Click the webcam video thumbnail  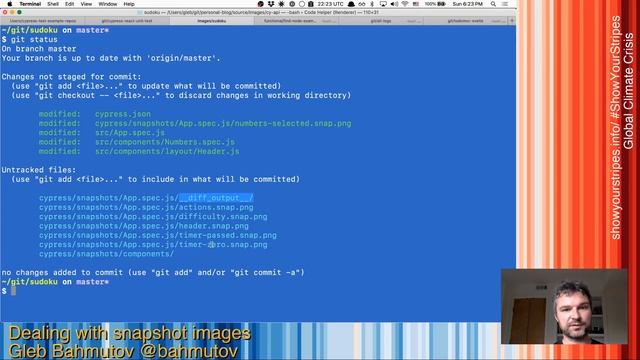point(564,307)
